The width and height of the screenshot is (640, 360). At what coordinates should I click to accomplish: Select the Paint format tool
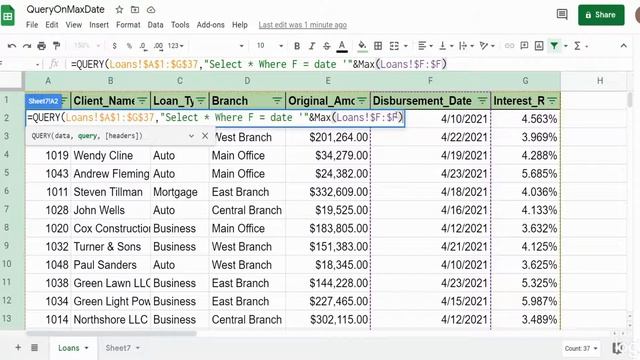pyautogui.click(x=56, y=46)
